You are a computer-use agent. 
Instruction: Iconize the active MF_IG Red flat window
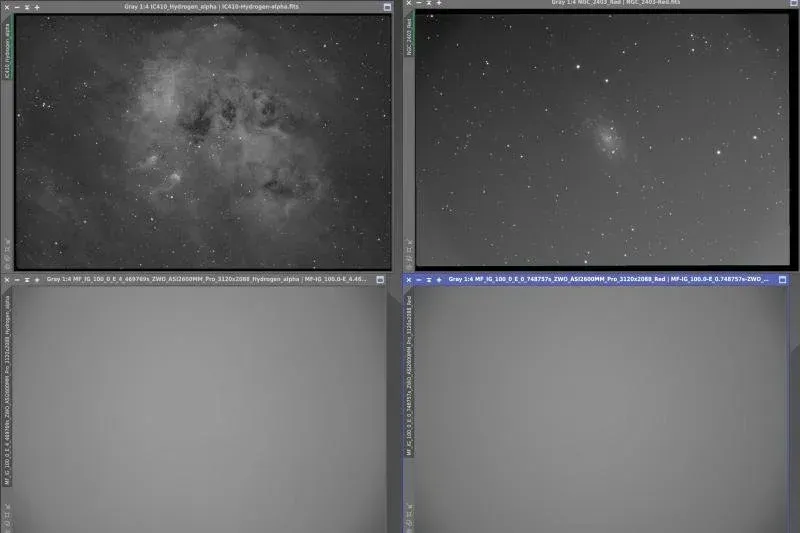coord(419,280)
